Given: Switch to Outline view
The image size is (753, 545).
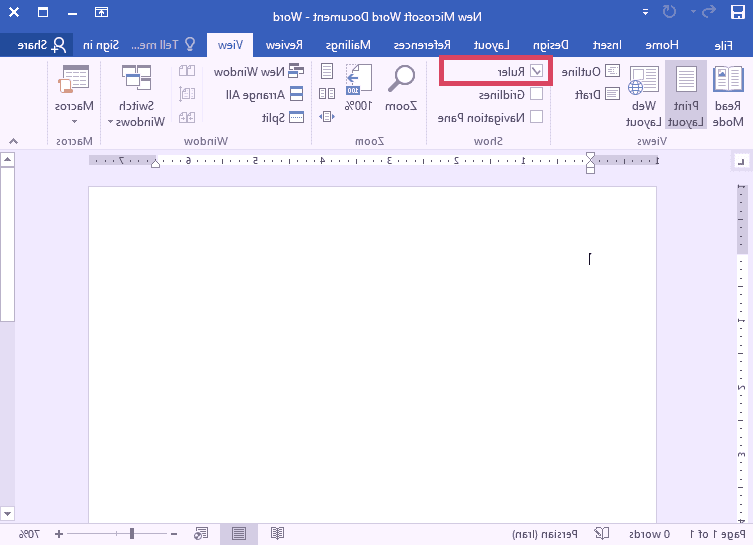Looking at the screenshot, I should coord(612,72).
